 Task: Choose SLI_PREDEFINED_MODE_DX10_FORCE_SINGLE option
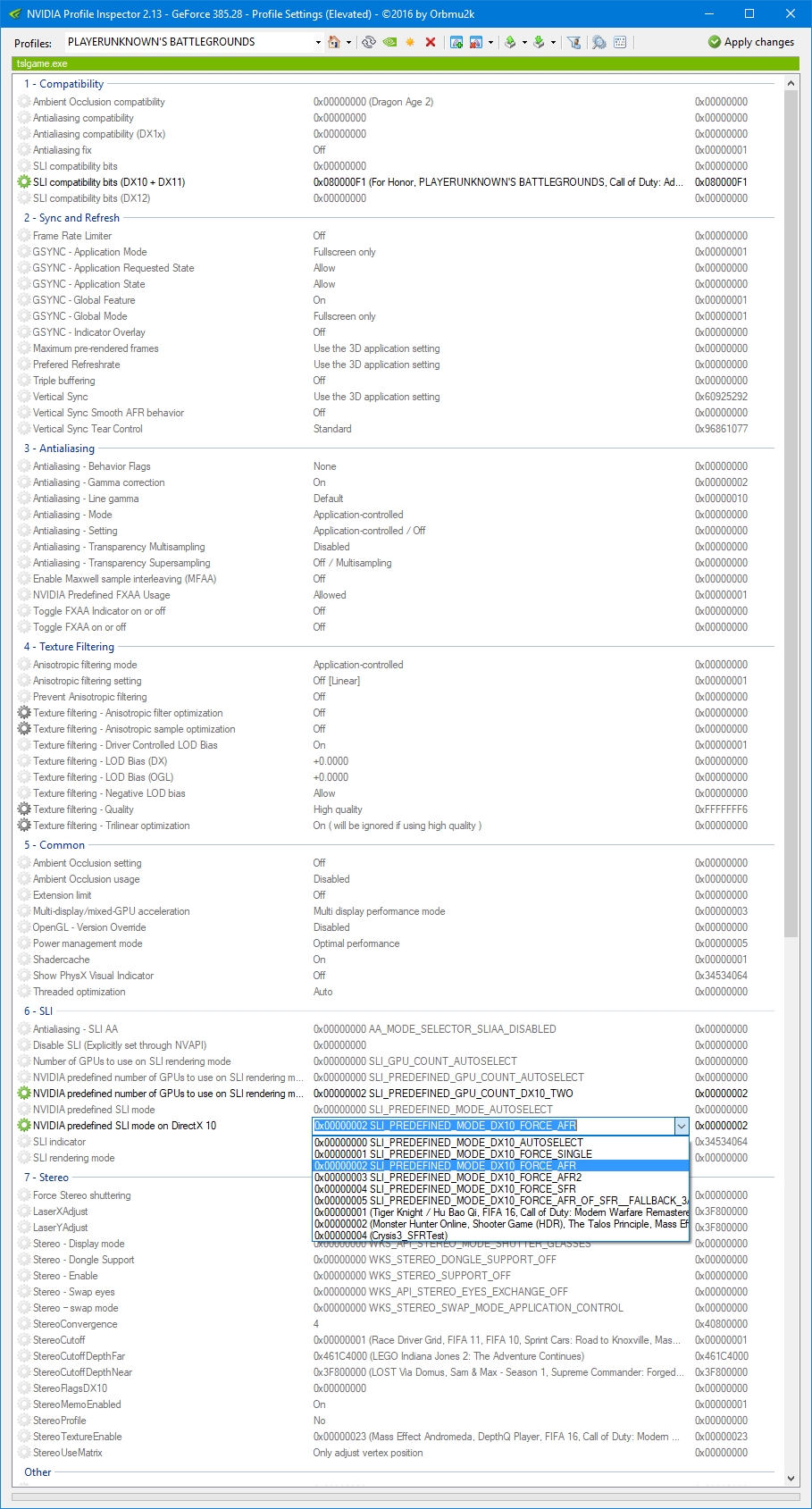(500, 1154)
